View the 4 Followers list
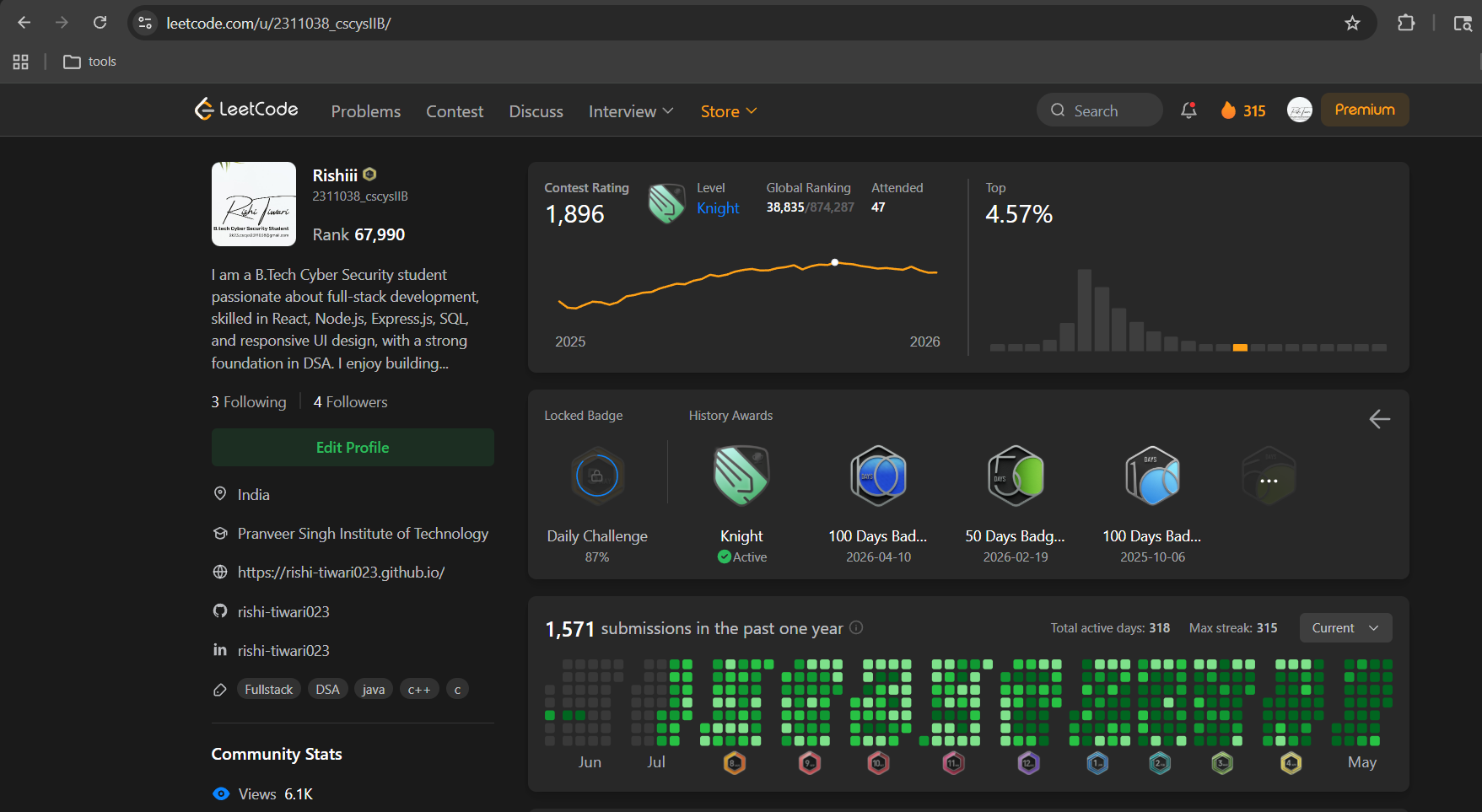The width and height of the screenshot is (1482, 812). (351, 402)
